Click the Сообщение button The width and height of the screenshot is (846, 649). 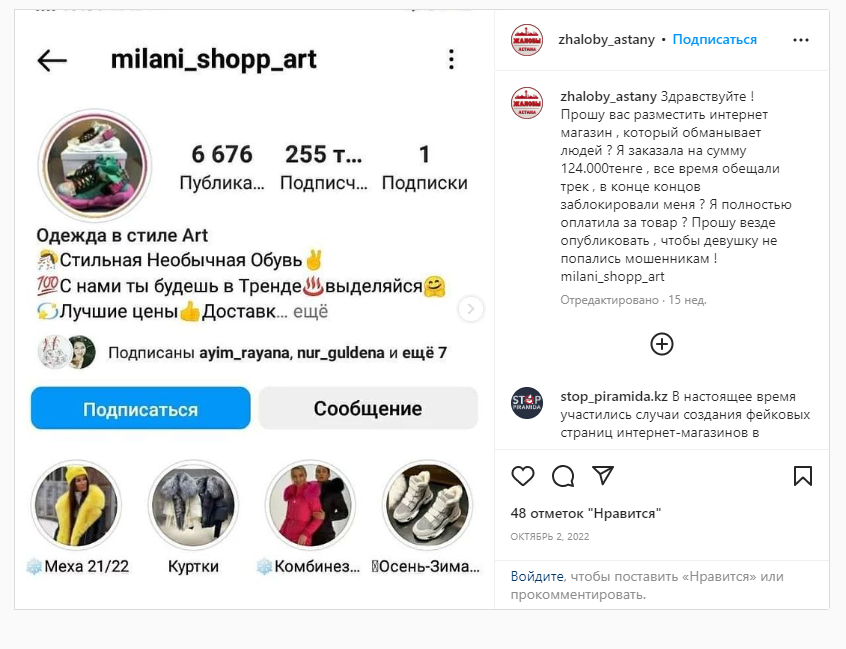coord(368,408)
